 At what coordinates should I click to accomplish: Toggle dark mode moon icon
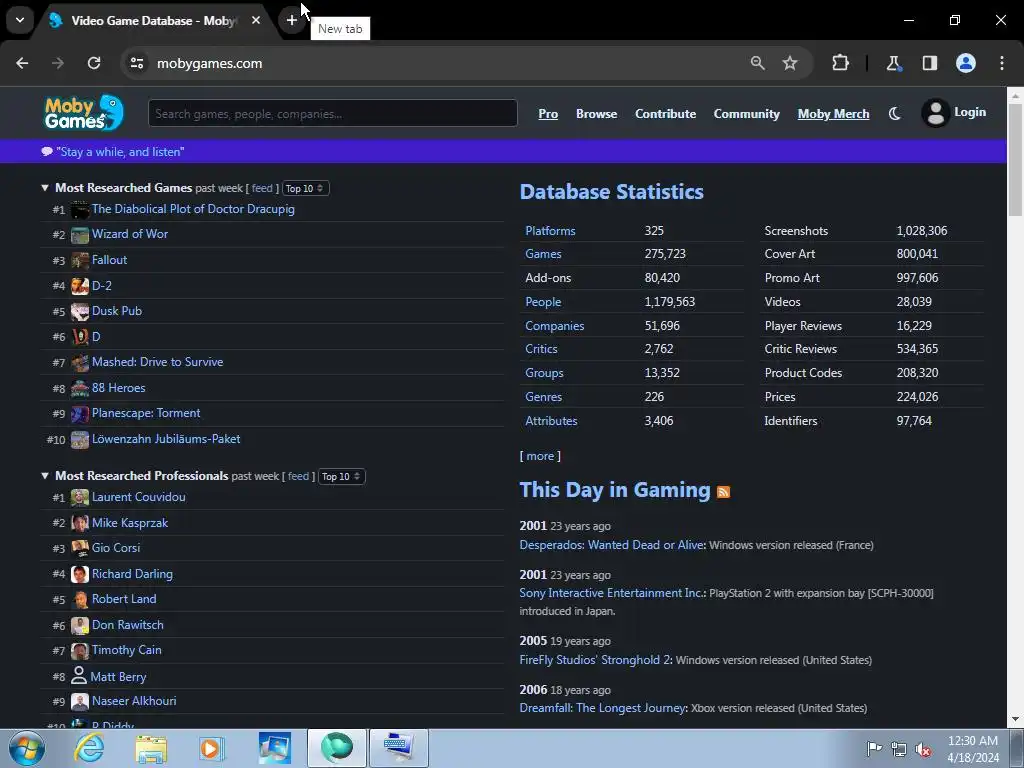[895, 114]
